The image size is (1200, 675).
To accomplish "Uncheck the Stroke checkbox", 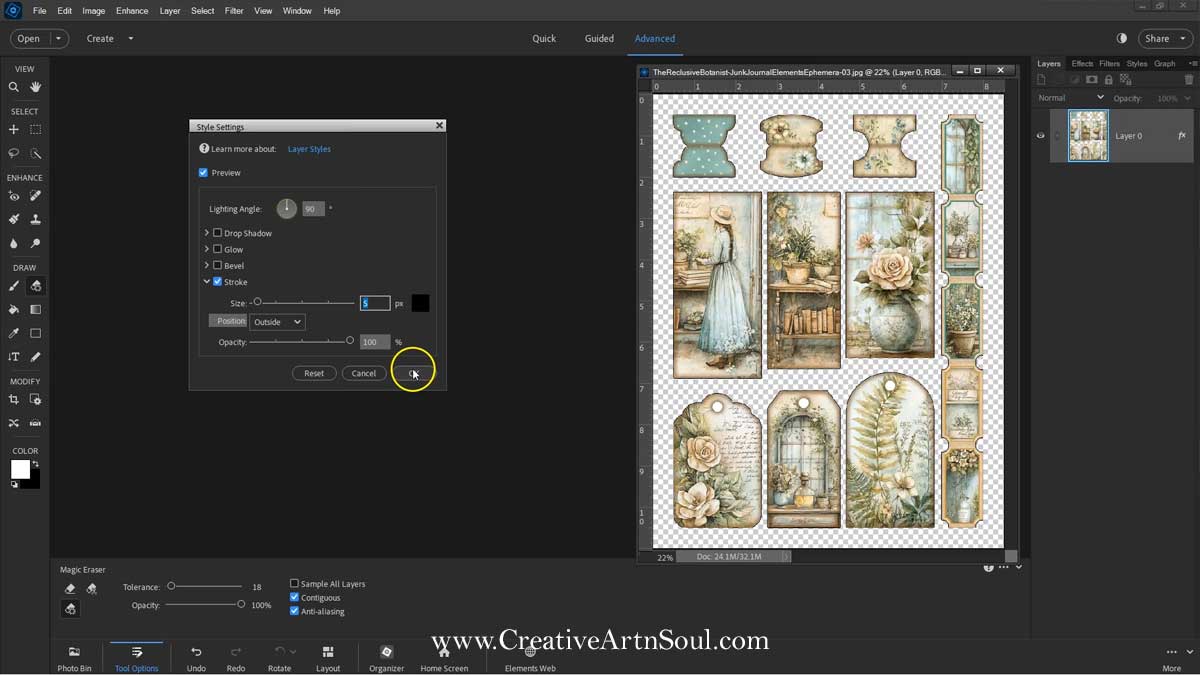I will (218, 282).
